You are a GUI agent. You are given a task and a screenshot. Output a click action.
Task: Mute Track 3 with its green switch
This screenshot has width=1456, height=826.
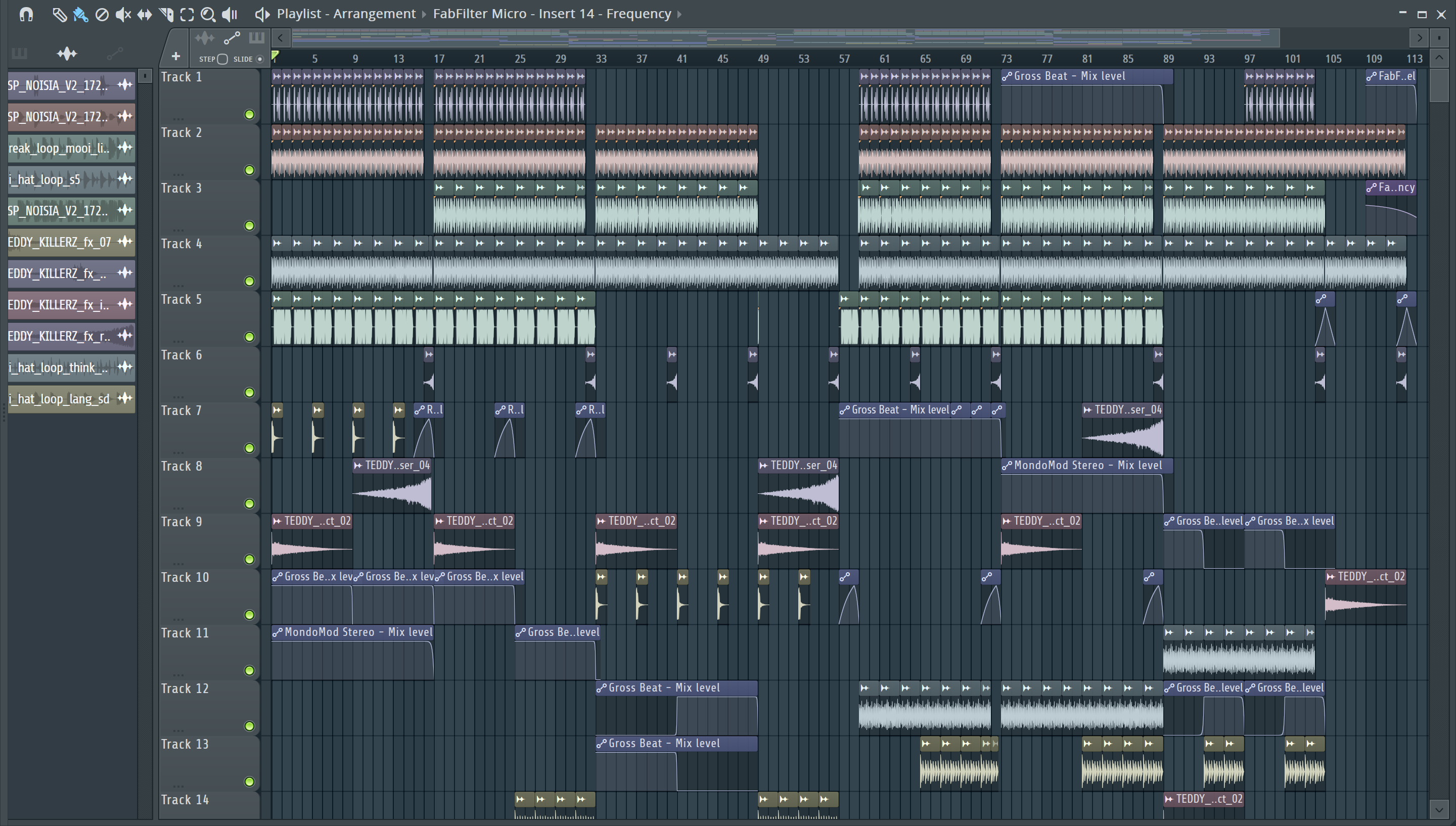(x=249, y=226)
